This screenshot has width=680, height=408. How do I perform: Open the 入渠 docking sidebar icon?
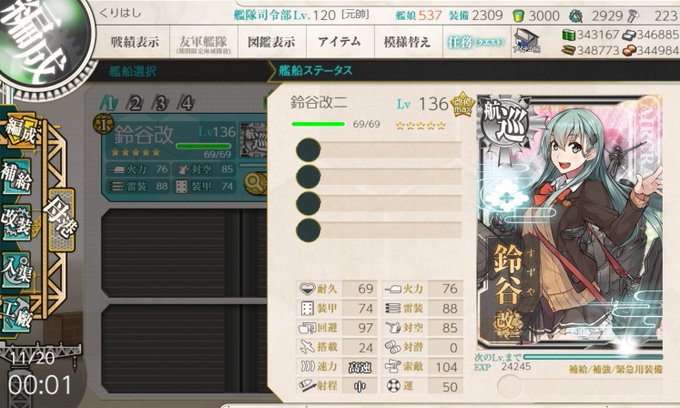point(17,268)
